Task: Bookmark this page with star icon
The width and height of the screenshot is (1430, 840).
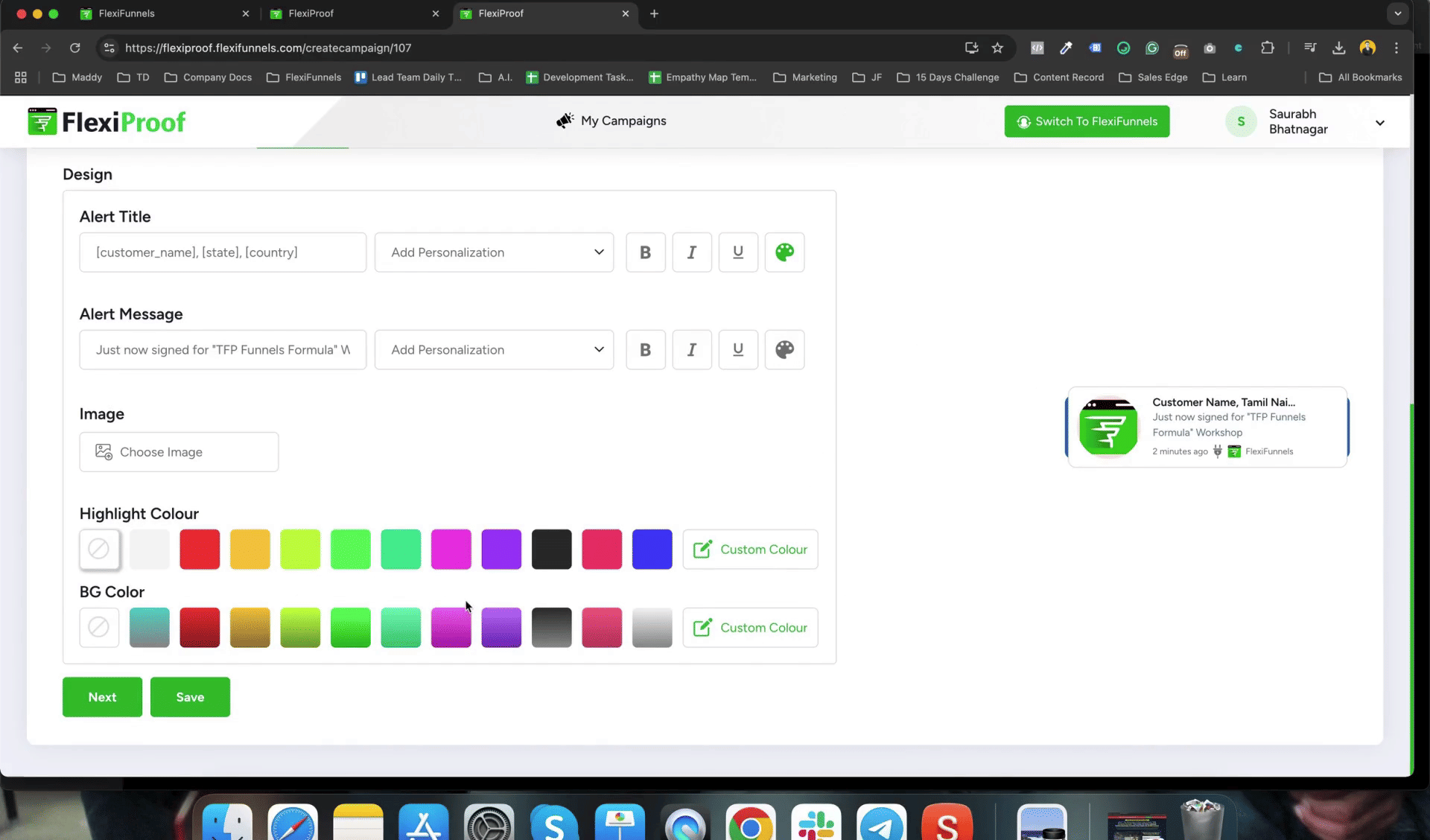Action: click(997, 48)
